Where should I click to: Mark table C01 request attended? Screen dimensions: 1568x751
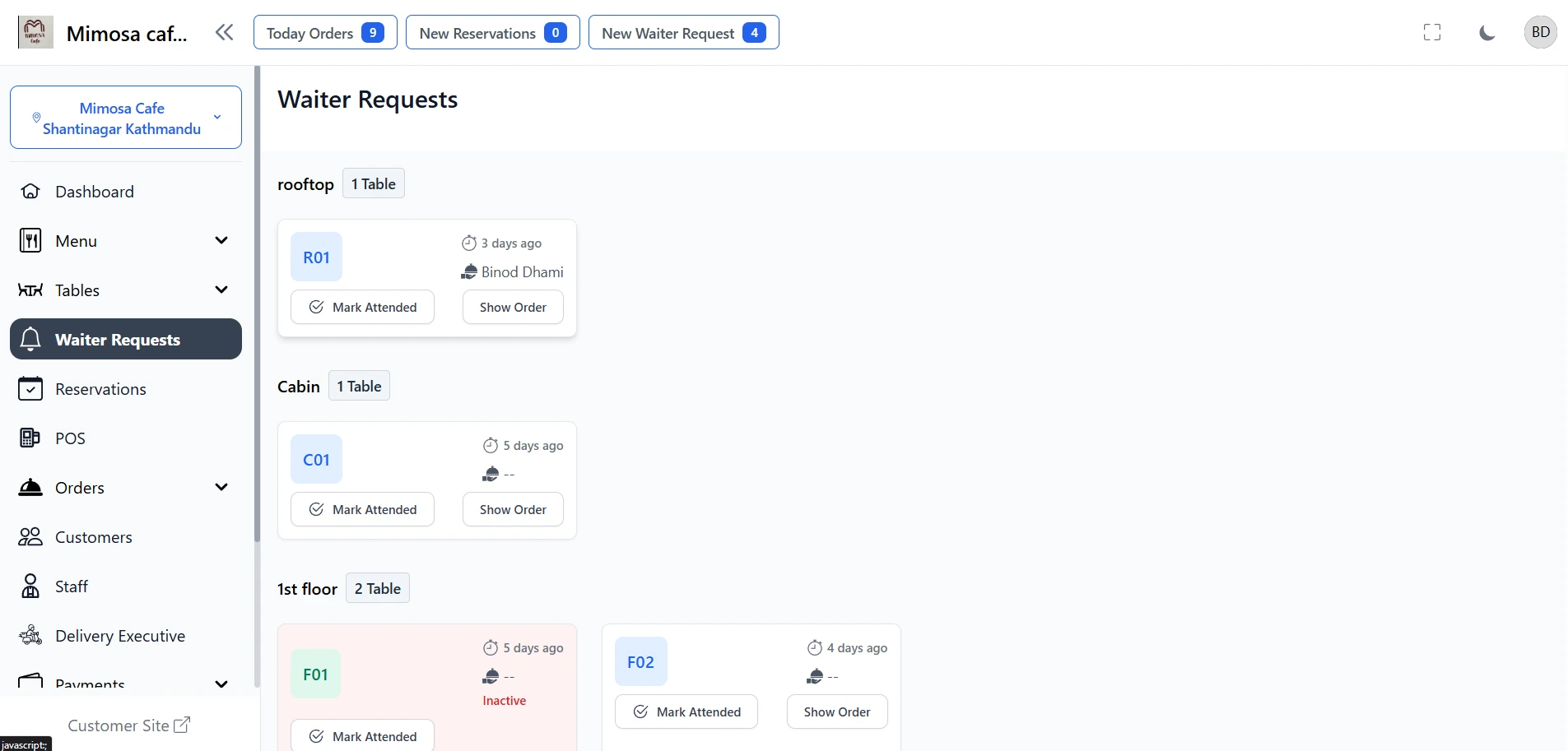click(362, 510)
